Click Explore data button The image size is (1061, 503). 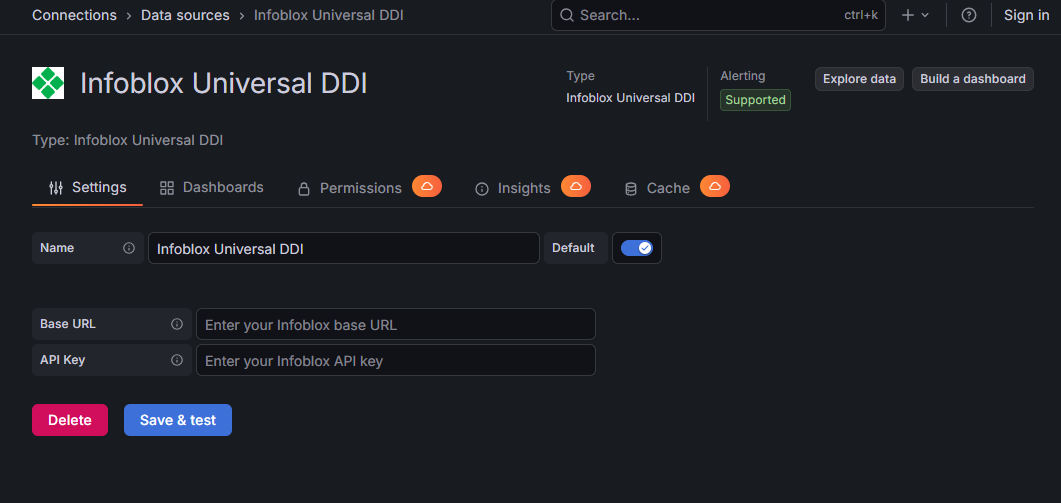coord(859,79)
